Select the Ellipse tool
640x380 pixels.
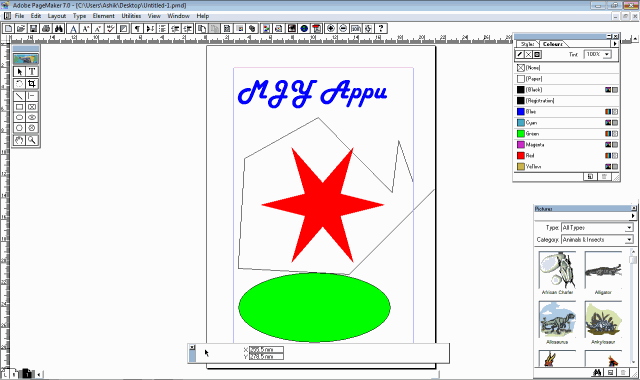pyautogui.click(x=20, y=118)
